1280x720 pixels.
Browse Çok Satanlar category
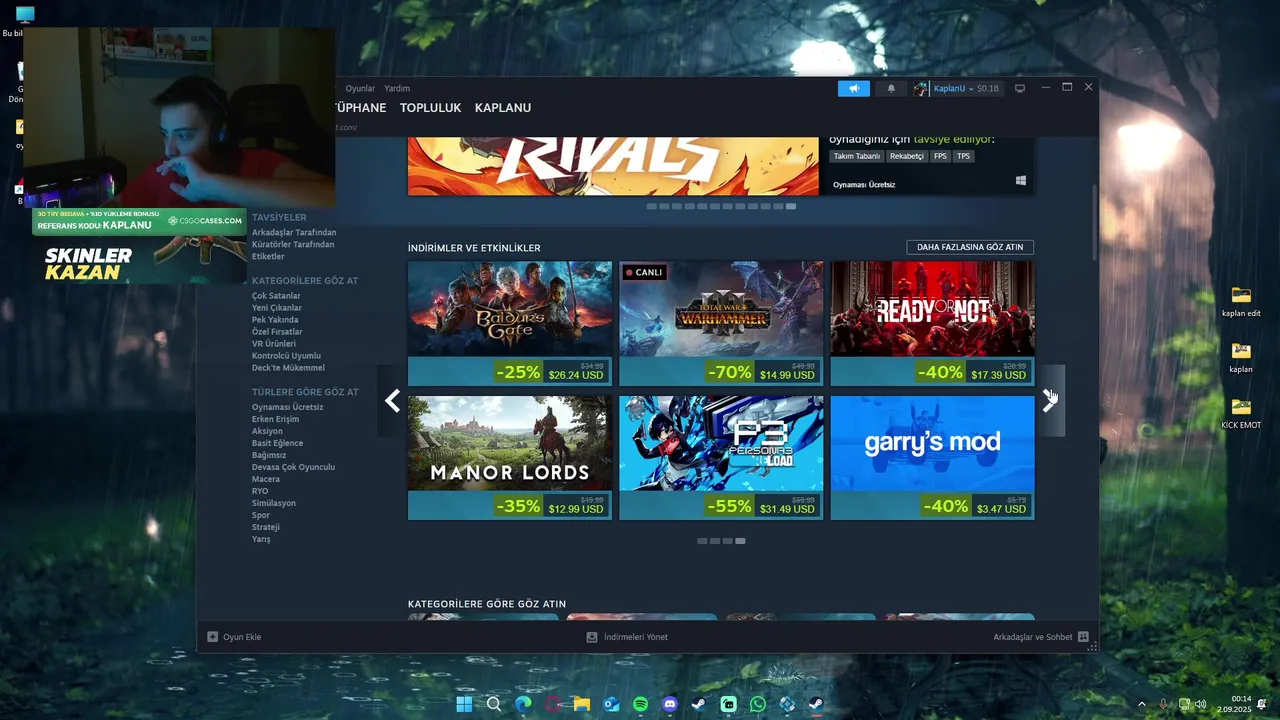(276, 296)
